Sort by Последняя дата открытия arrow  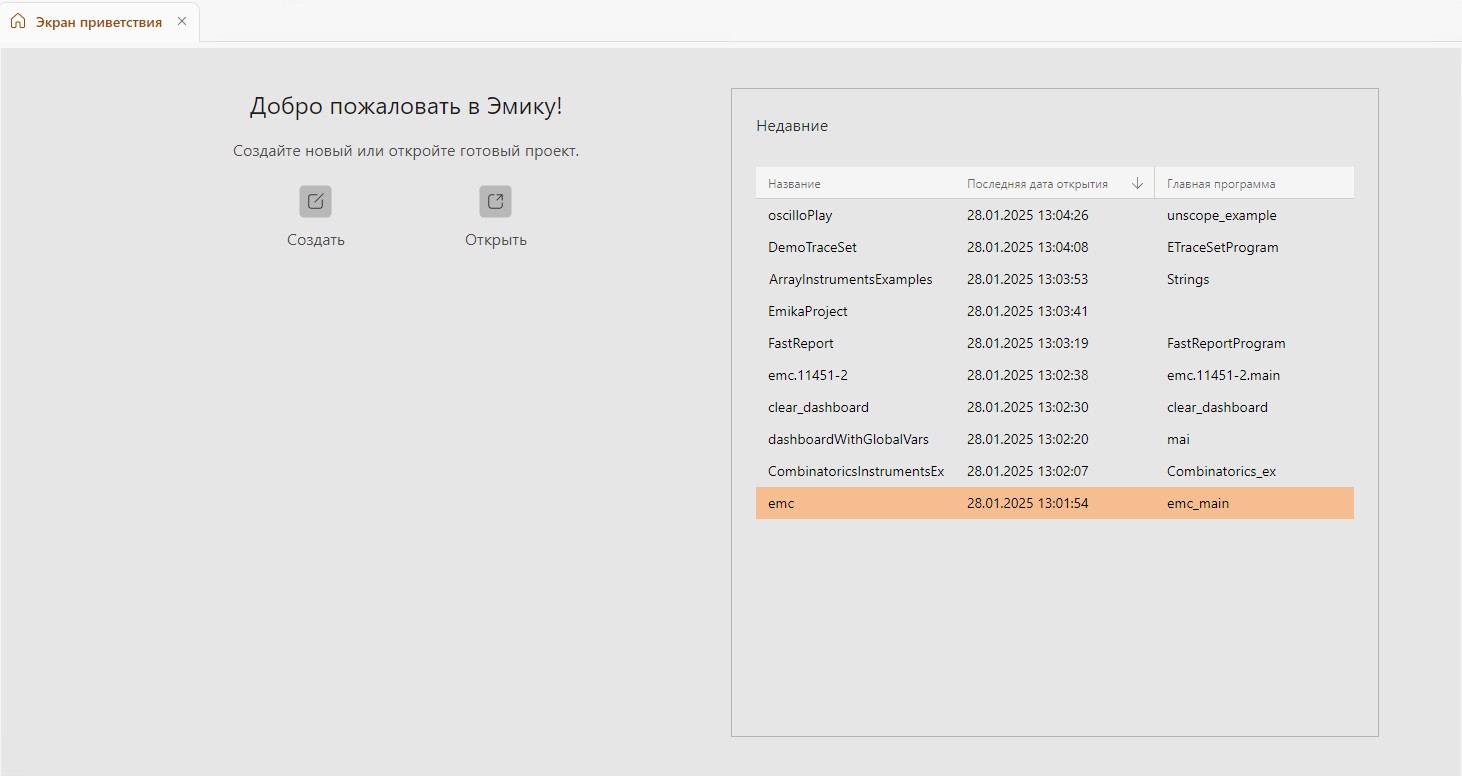pyautogui.click(x=1137, y=183)
